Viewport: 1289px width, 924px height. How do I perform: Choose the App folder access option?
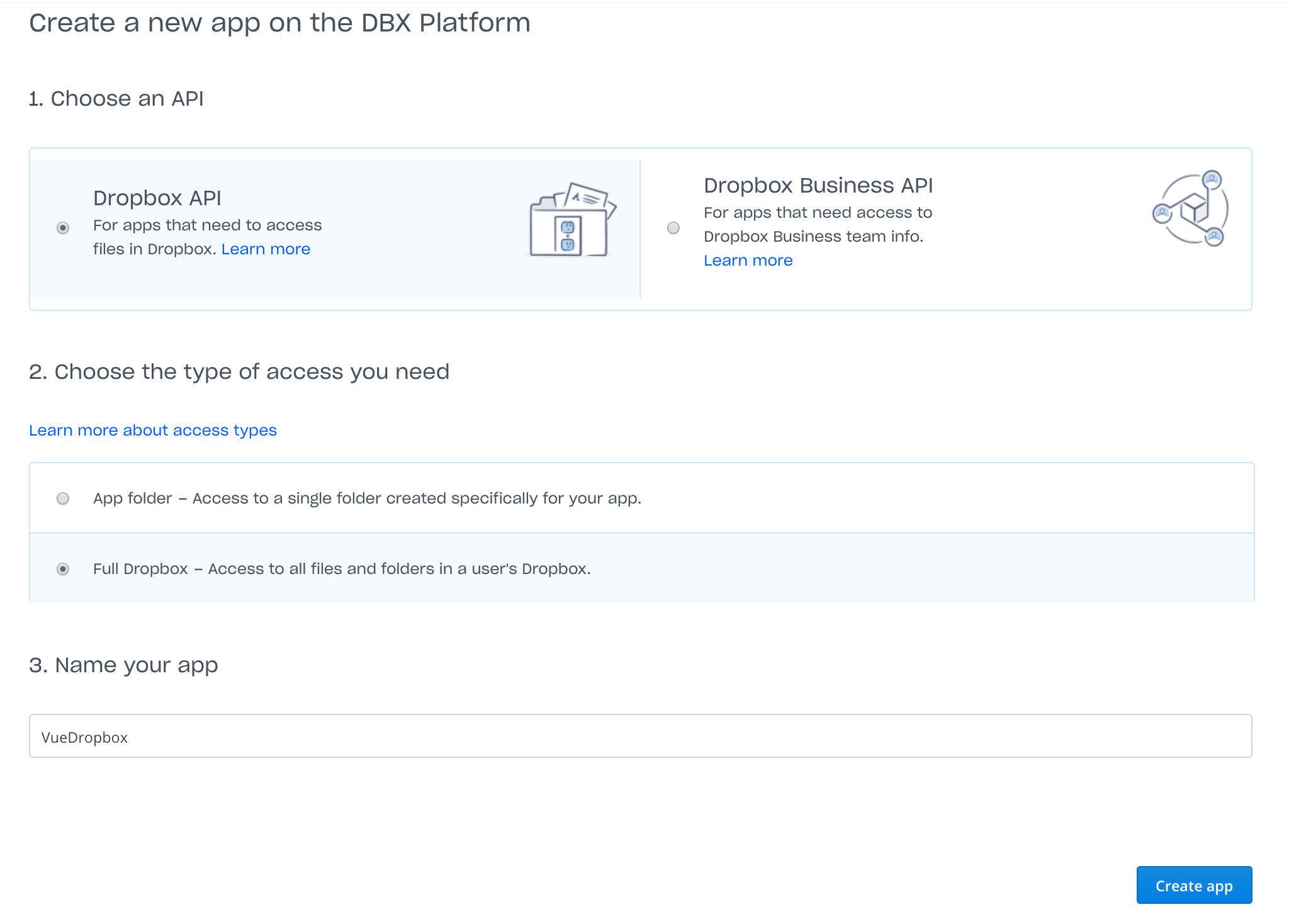[62, 499]
